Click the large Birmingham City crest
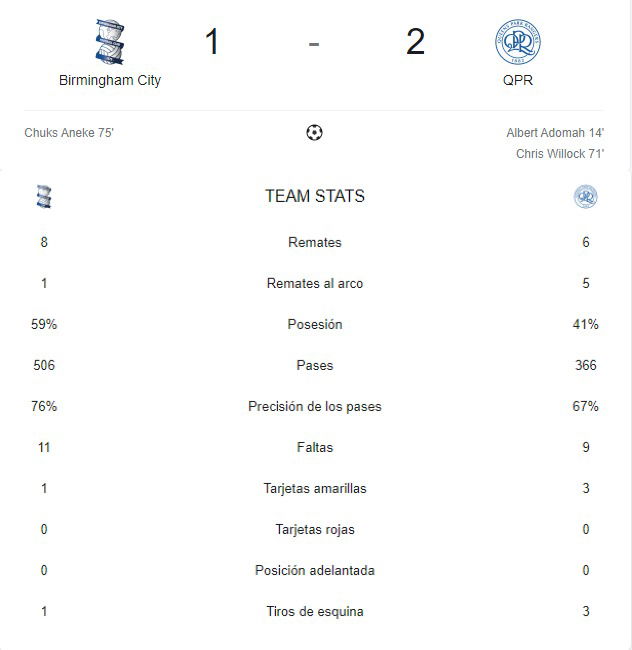The height and width of the screenshot is (650, 632). pyautogui.click(x=110, y=42)
